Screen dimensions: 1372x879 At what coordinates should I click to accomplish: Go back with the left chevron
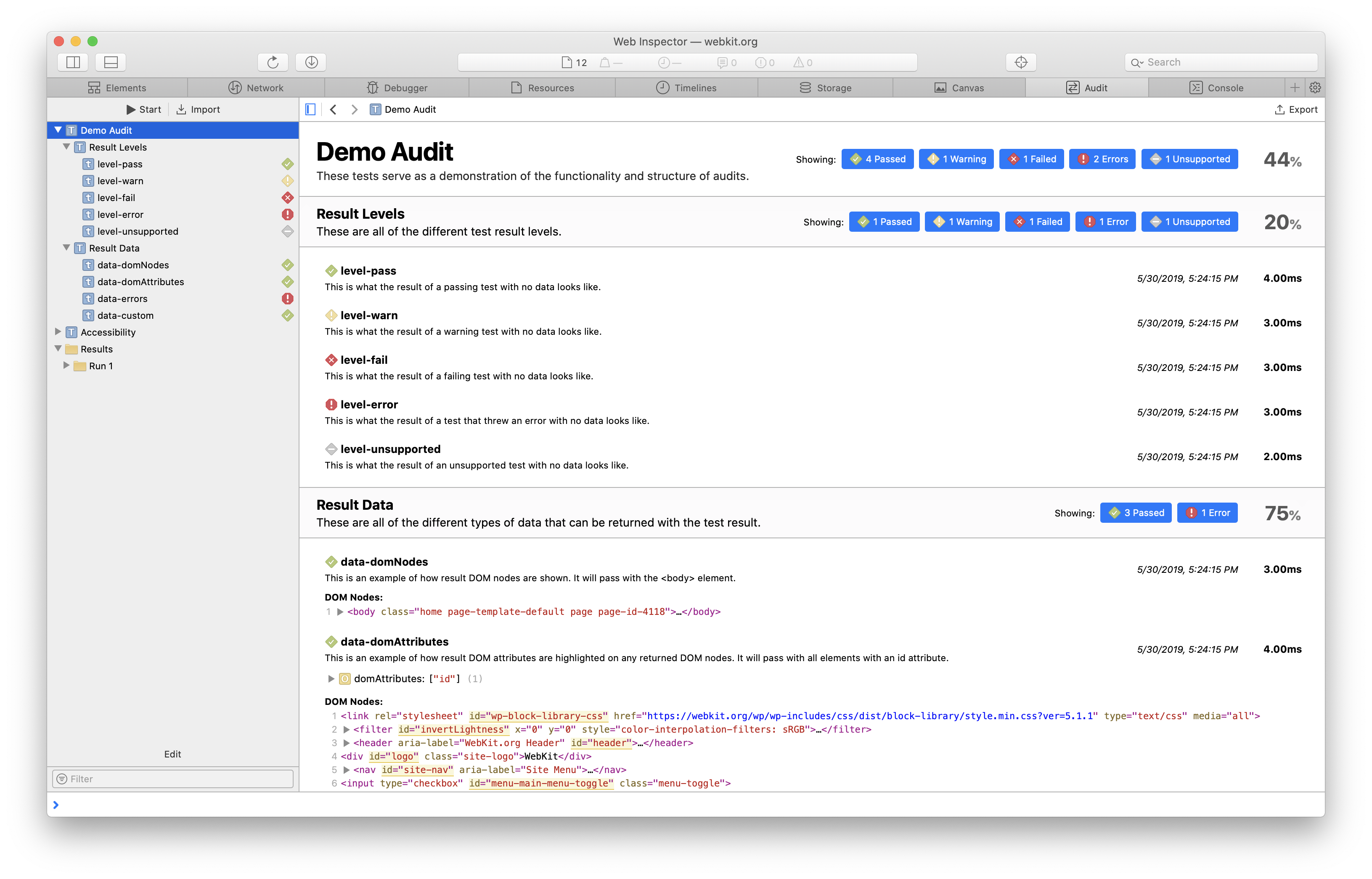333,109
